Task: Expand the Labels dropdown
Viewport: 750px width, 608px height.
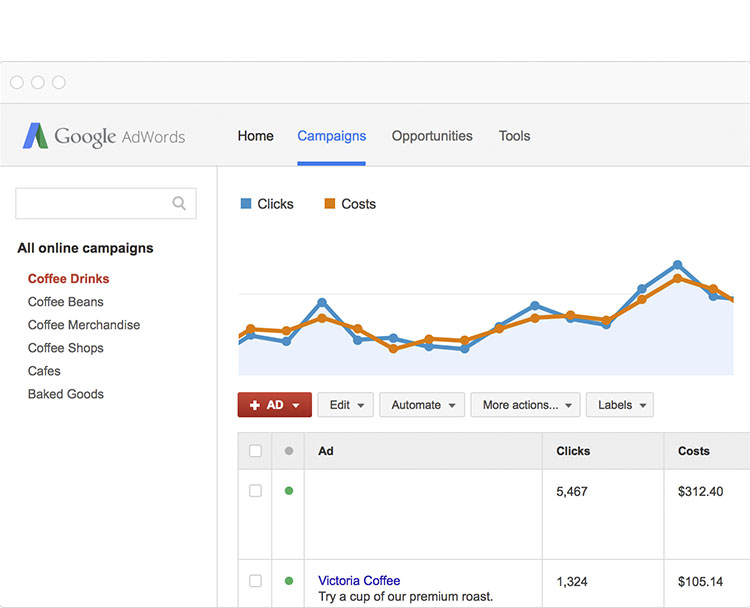Action: click(619, 405)
